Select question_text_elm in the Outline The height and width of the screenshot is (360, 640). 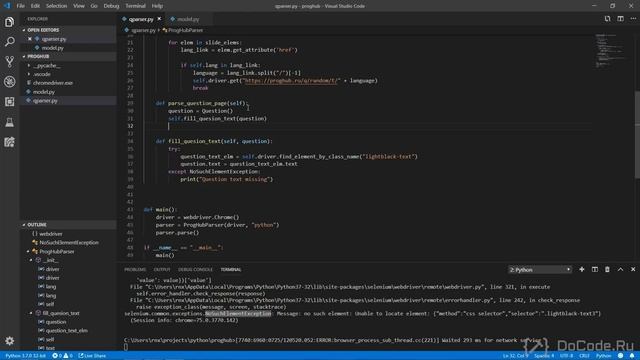tap(67, 331)
